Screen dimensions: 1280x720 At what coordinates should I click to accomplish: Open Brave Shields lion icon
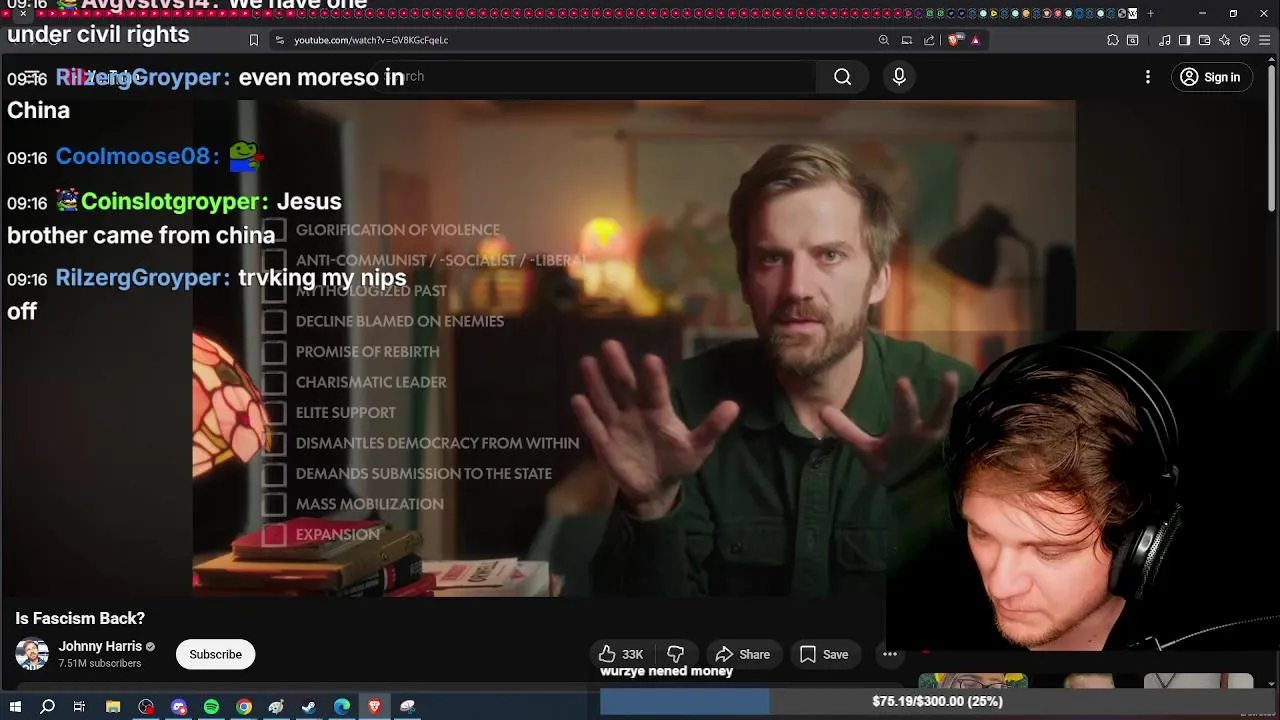tap(954, 40)
